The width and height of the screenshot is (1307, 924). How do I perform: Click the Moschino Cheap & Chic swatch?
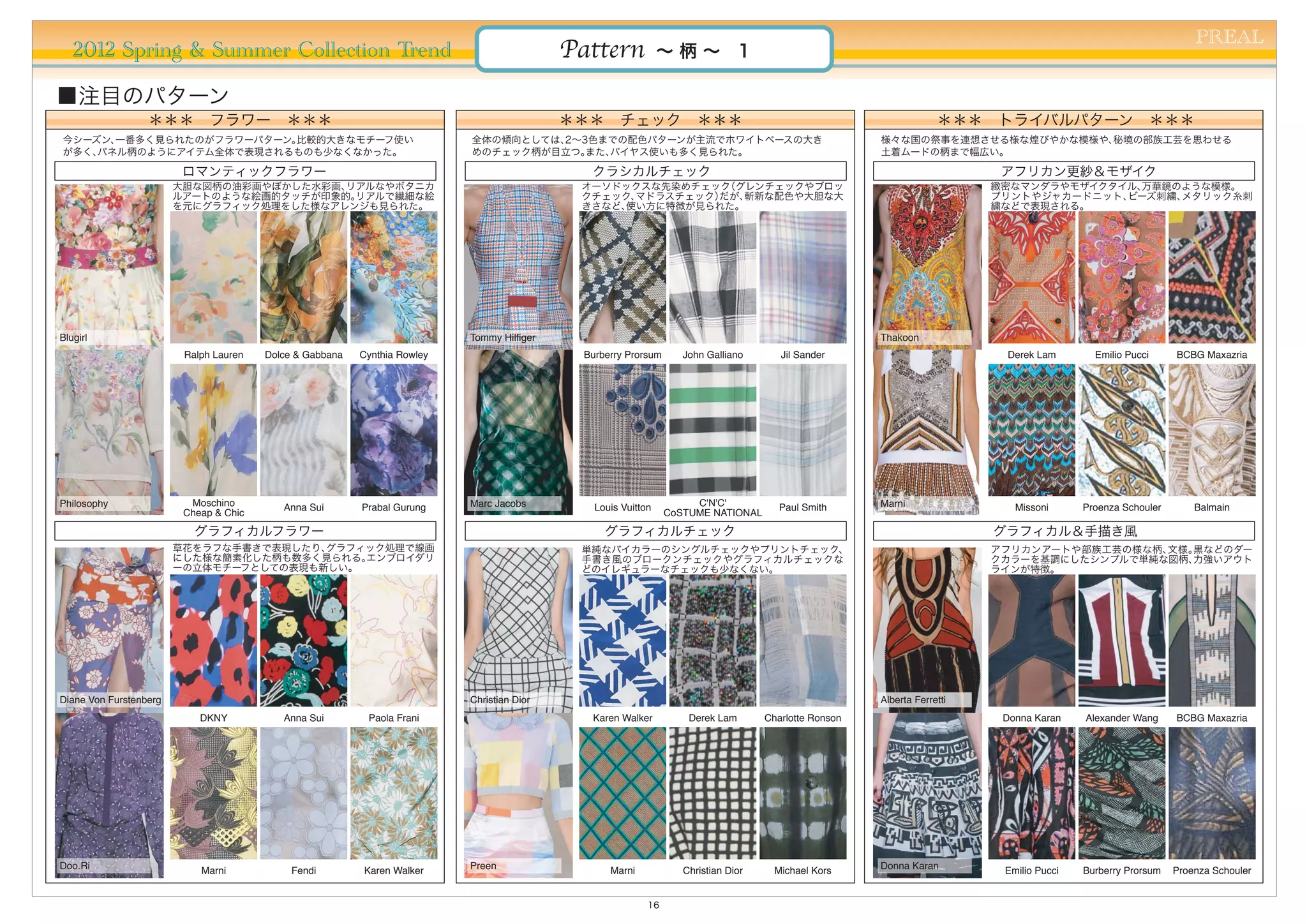point(214,430)
